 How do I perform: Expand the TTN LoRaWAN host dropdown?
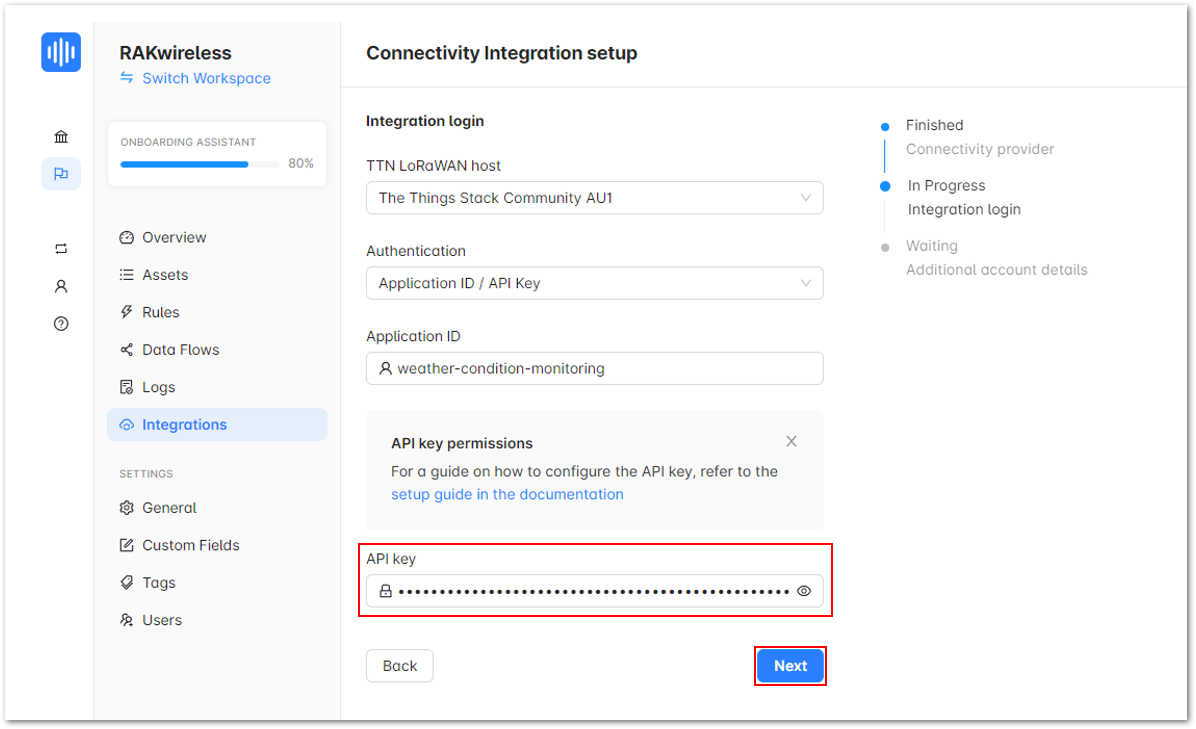594,198
